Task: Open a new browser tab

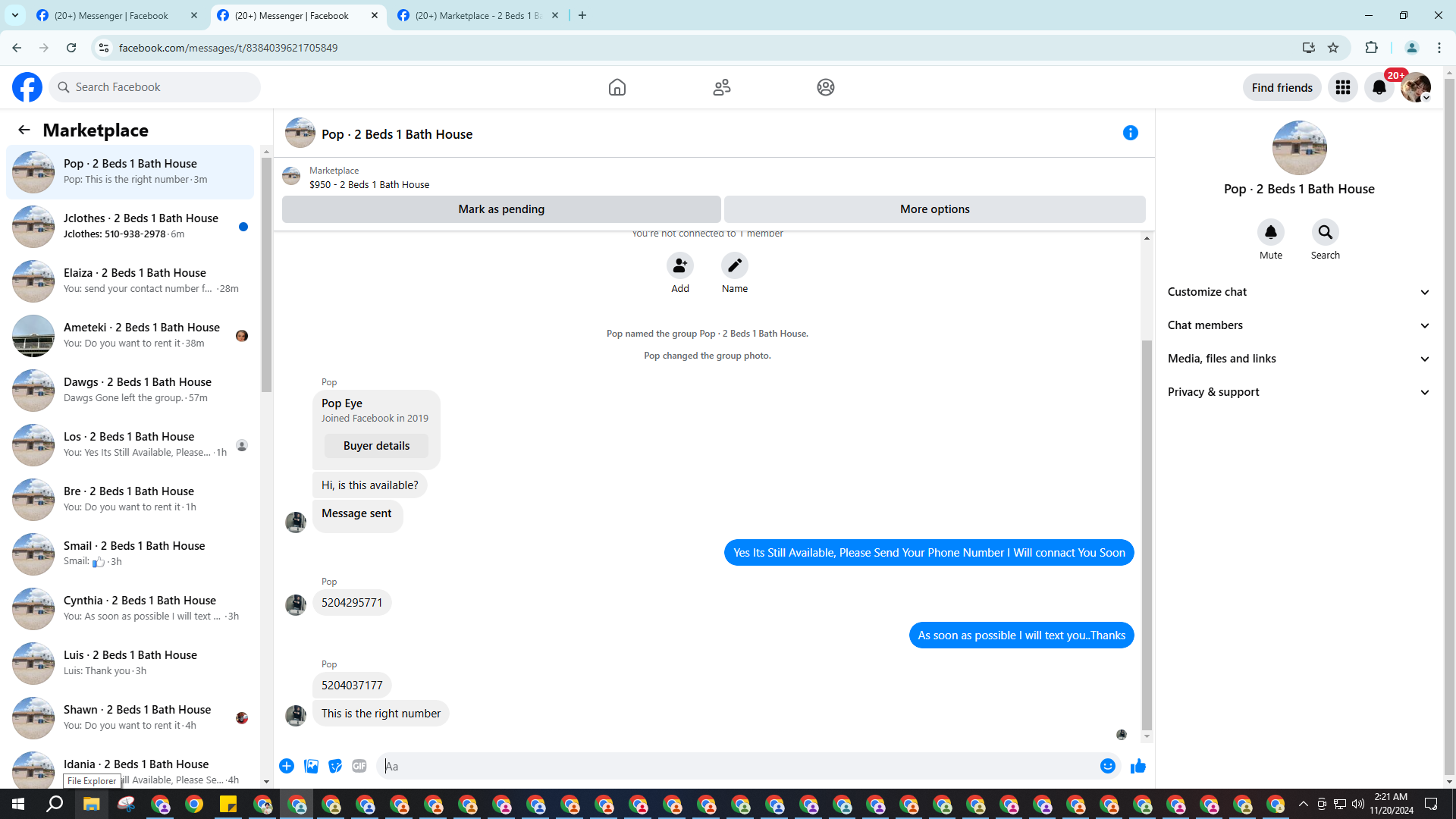Action: 582,15
